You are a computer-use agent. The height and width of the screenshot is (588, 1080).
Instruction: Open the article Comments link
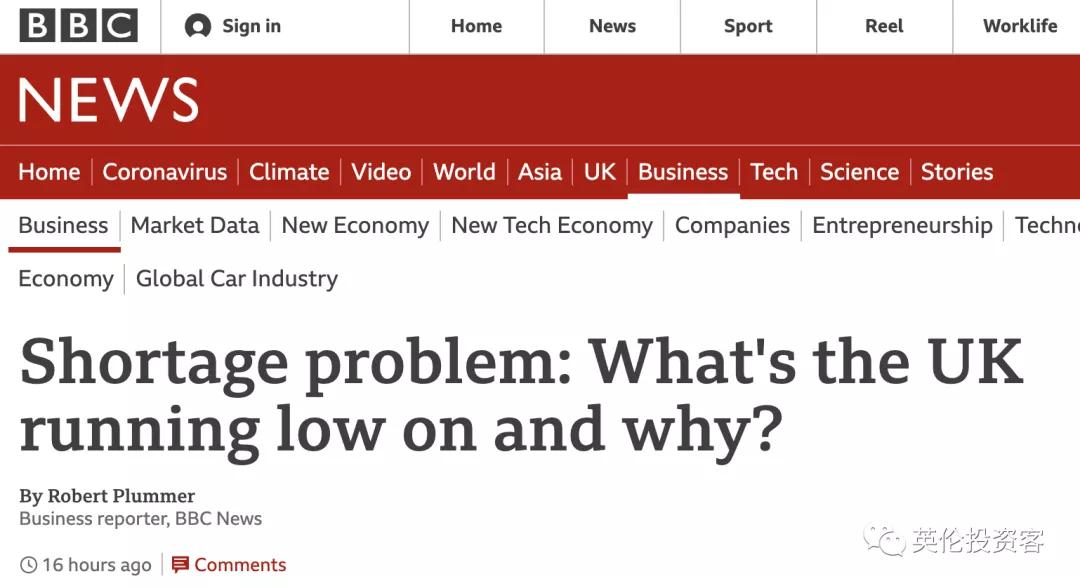240,565
